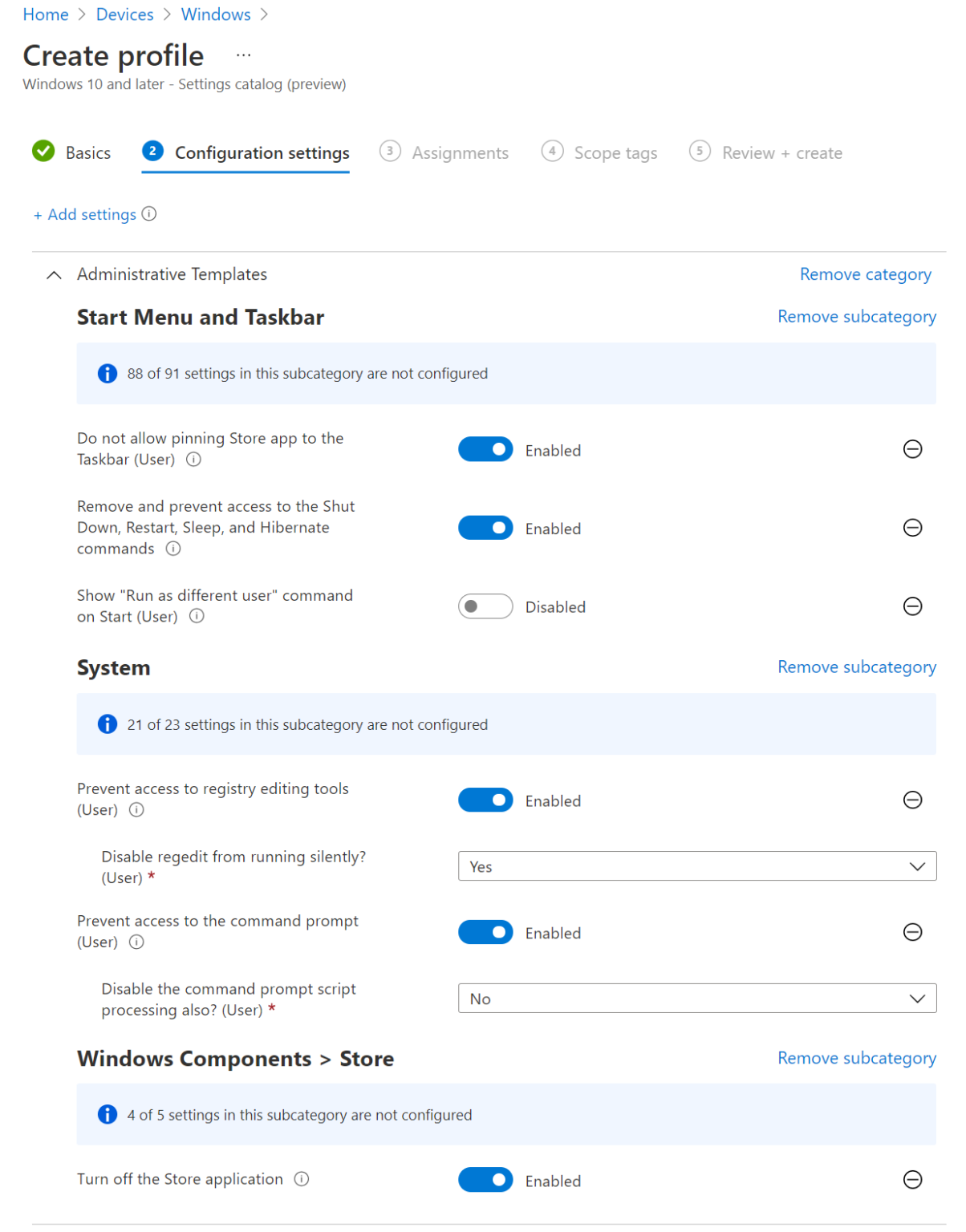
Task: Open command prompt script processing dropdown
Action: point(697,999)
